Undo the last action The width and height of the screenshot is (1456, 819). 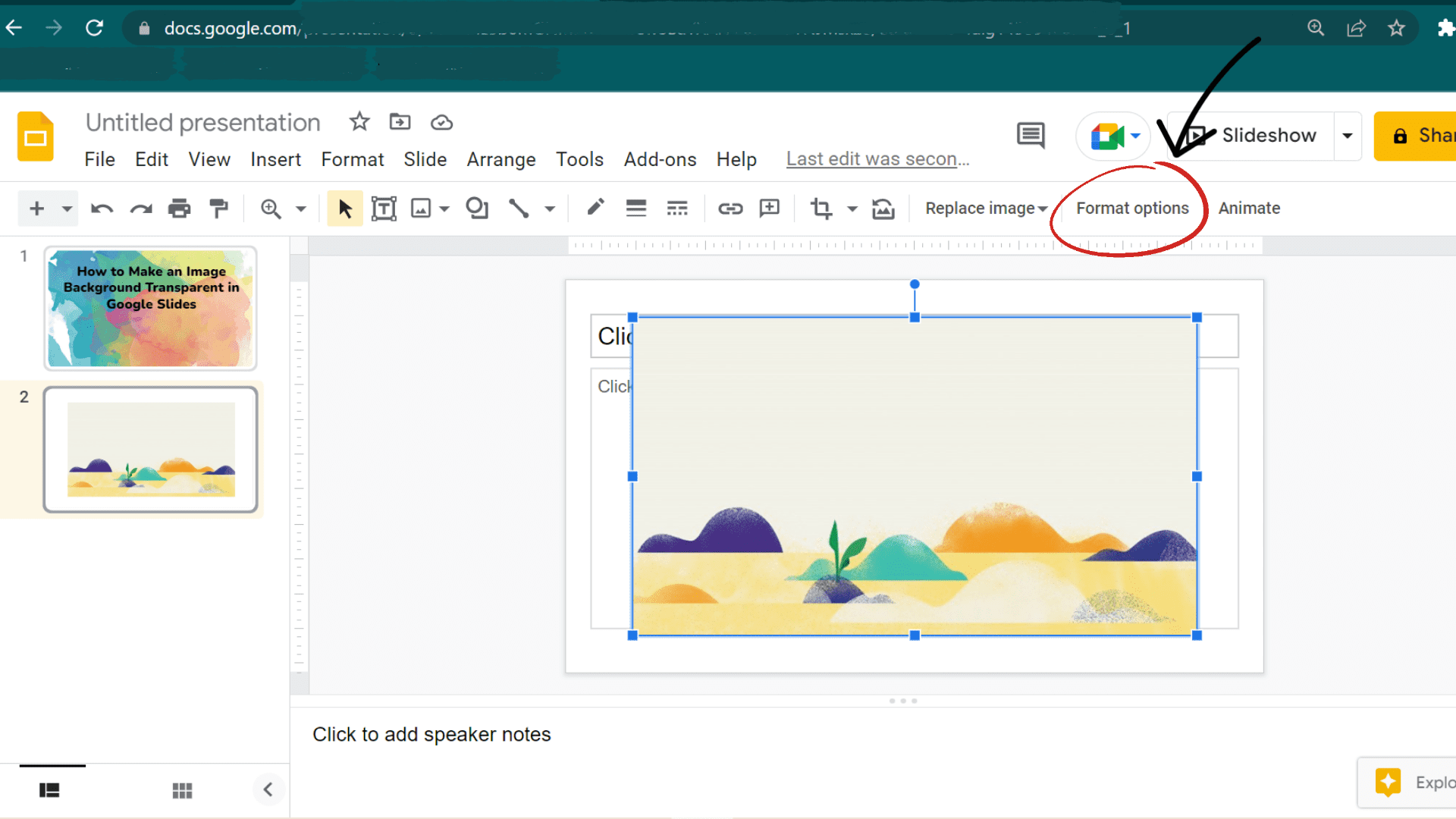pyautogui.click(x=102, y=208)
